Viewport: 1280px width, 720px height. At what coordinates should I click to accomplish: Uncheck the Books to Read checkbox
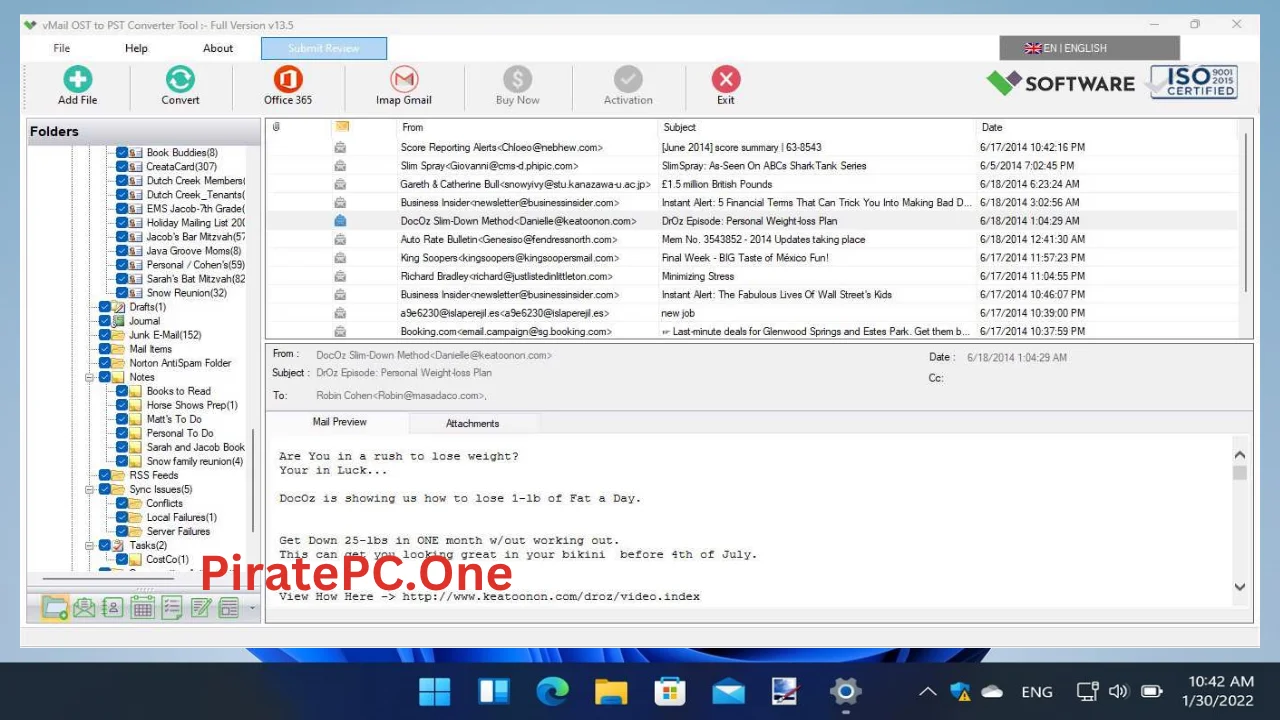click(x=121, y=391)
